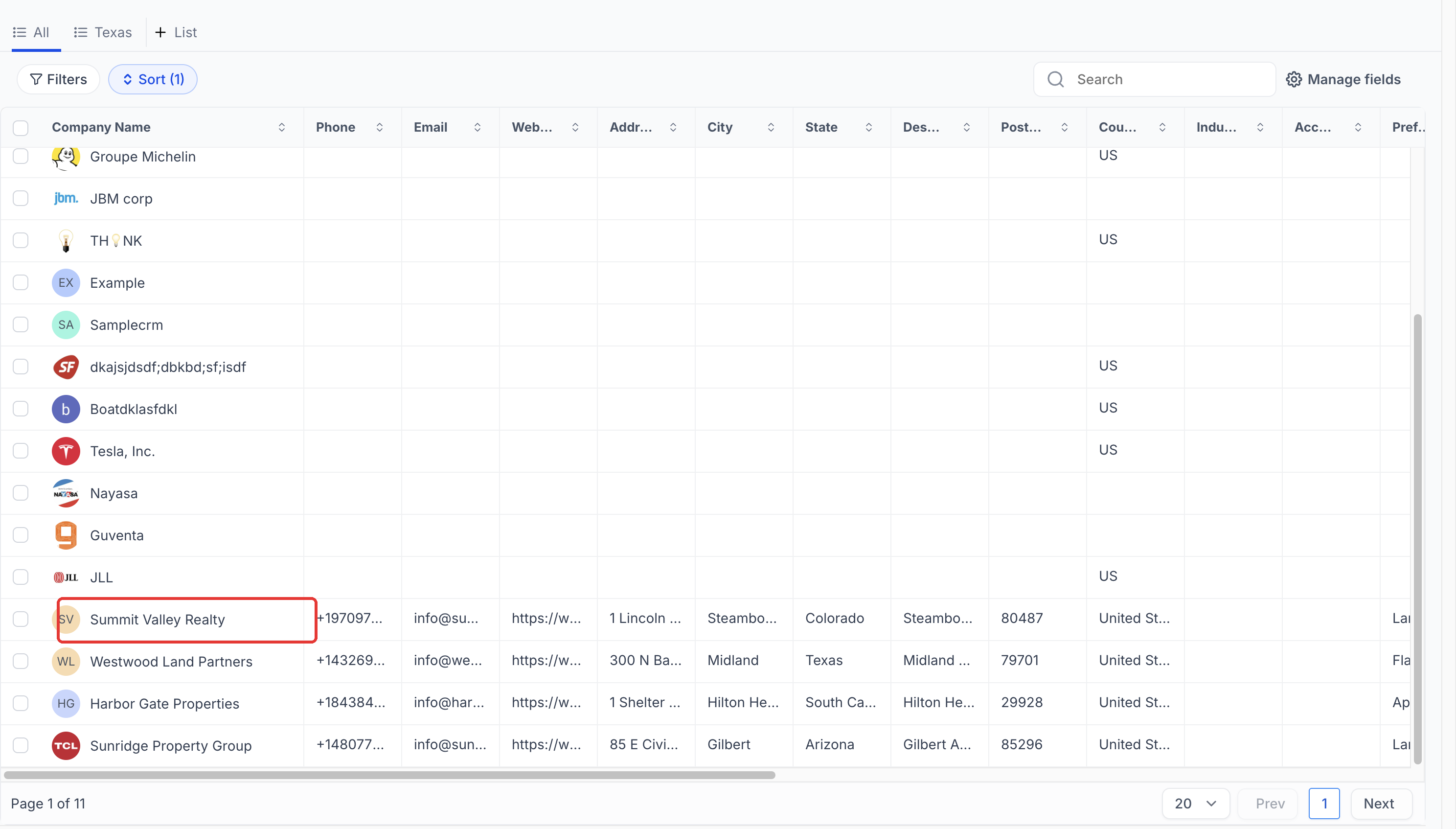Image resolution: width=1456 pixels, height=829 pixels.
Task: Click the red SF logo icon
Action: pos(66,367)
